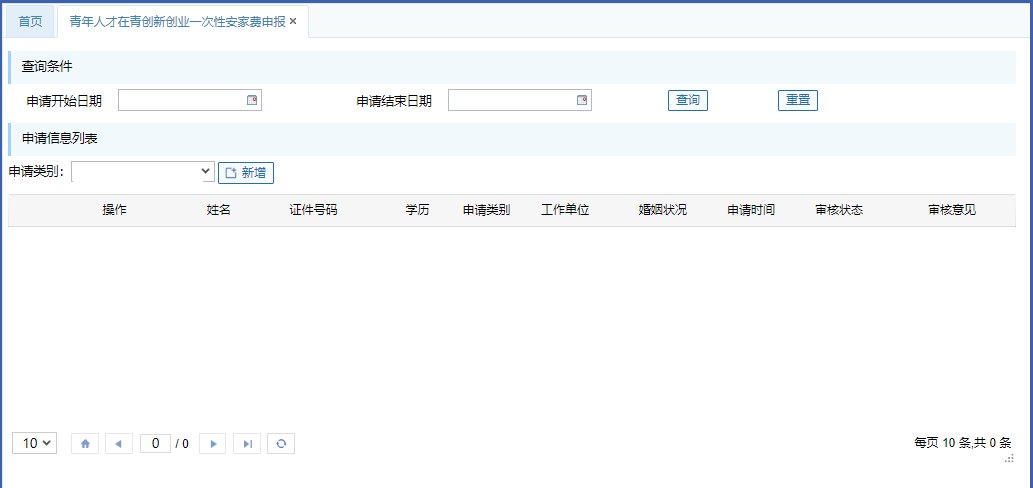Click the 审核状态 column header
The height and width of the screenshot is (488, 1033).
point(839,210)
